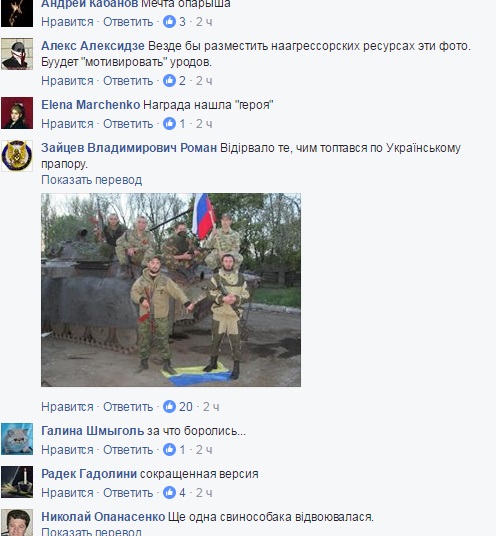Expand translation under Зайцев's comment

pos(92,180)
